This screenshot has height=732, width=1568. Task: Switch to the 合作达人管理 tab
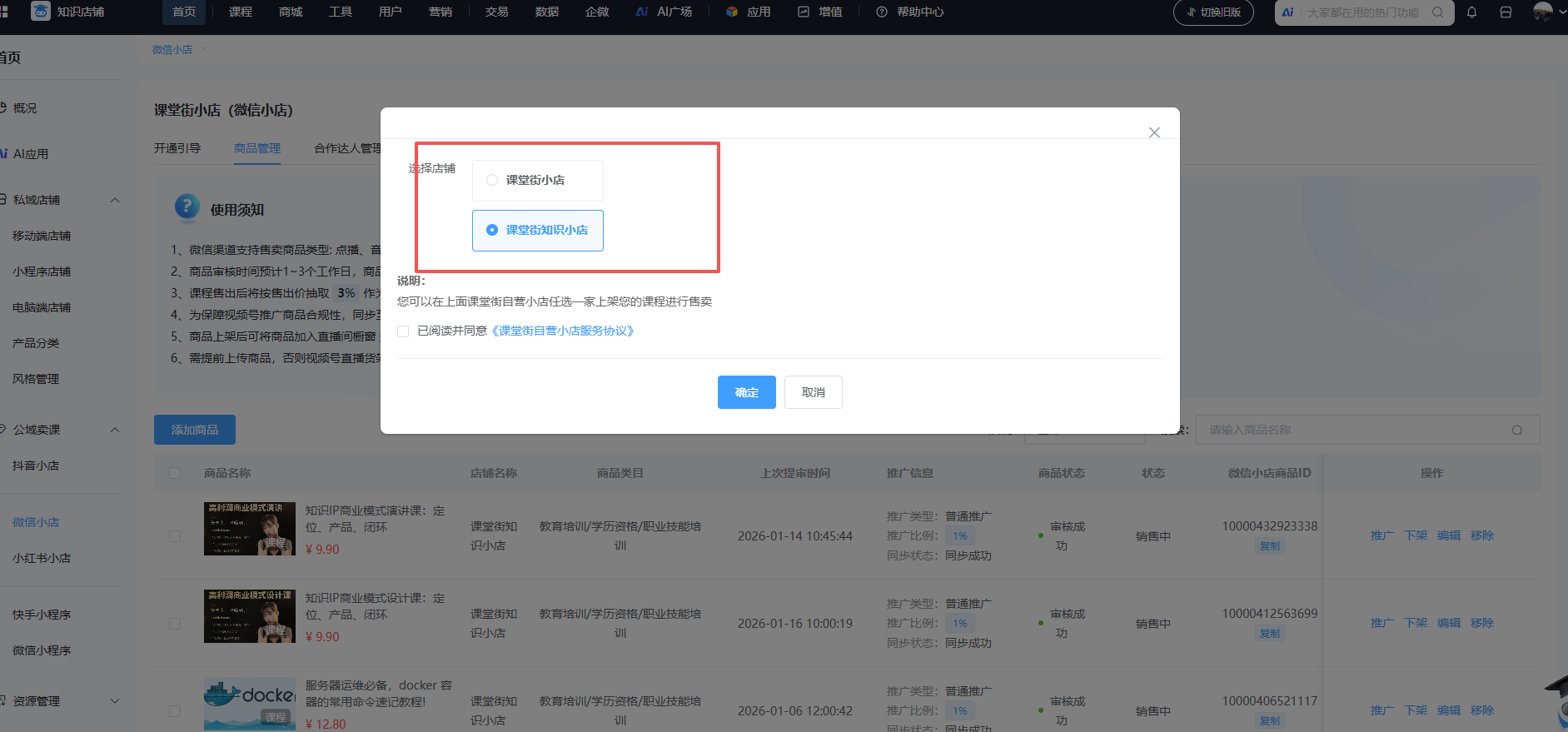347,148
